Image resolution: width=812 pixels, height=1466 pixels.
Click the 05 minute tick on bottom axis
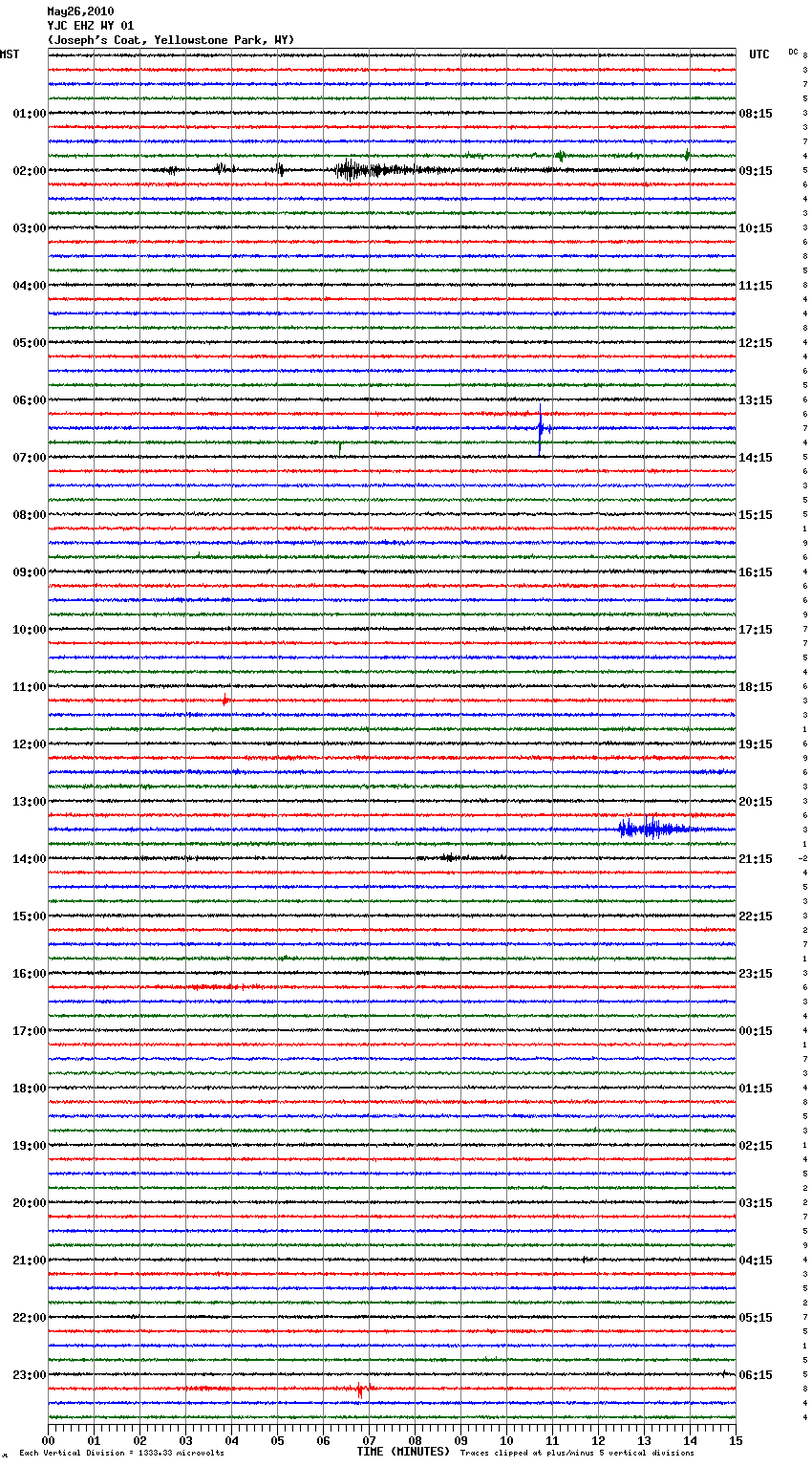277,1440
